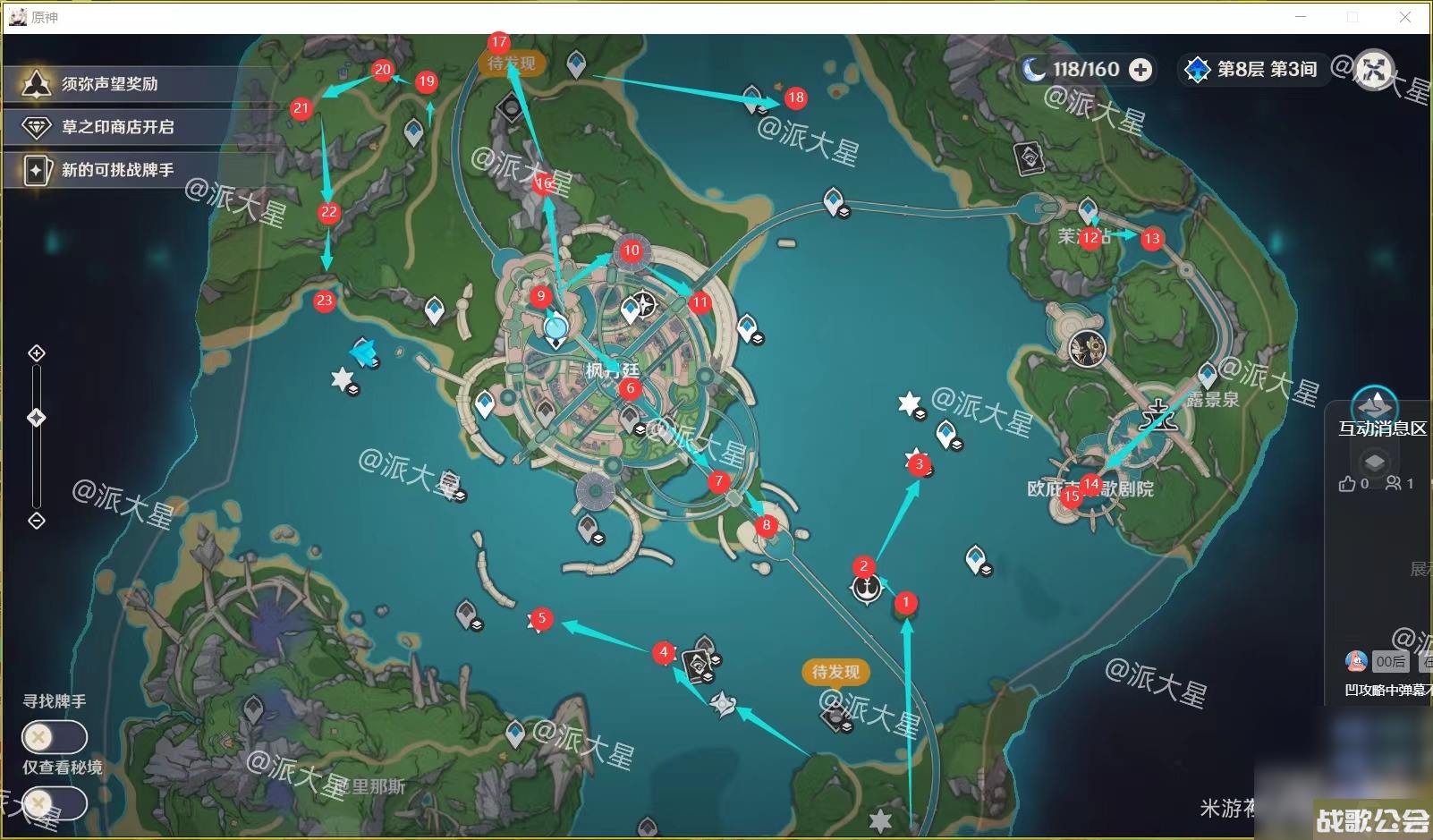1433x840 pixels.
Task: Click the thumbs-up like icon
Action: [x=1347, y=484]
